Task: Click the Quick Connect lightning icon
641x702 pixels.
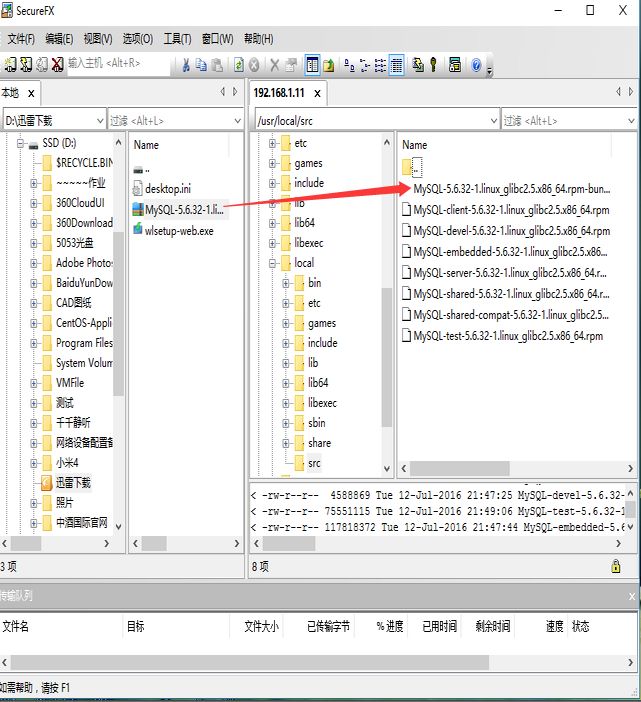Action: pyautogui.click(x=26, y=64)
